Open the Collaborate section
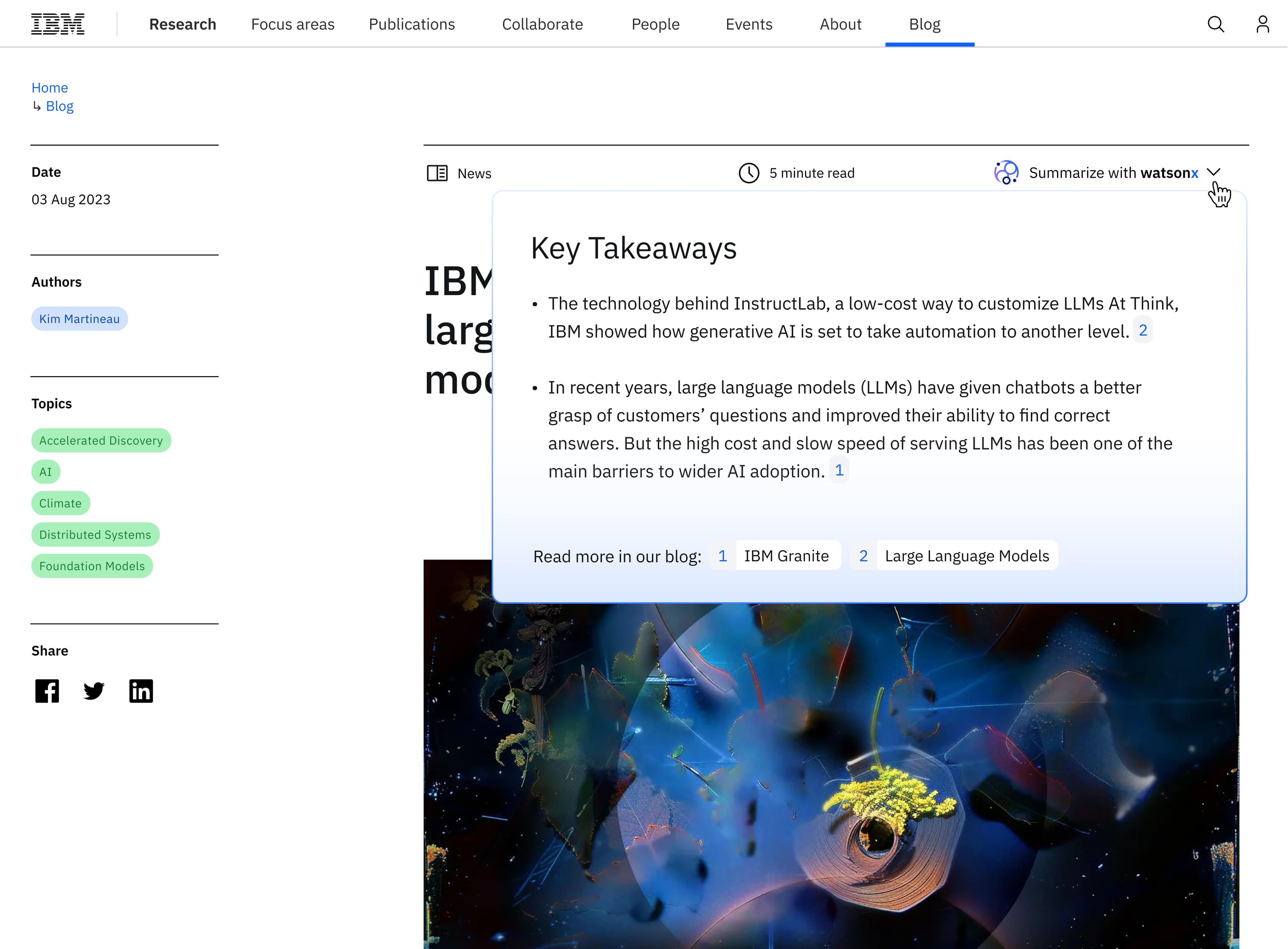Screen dimensions: 1288x949 point(542,24)
